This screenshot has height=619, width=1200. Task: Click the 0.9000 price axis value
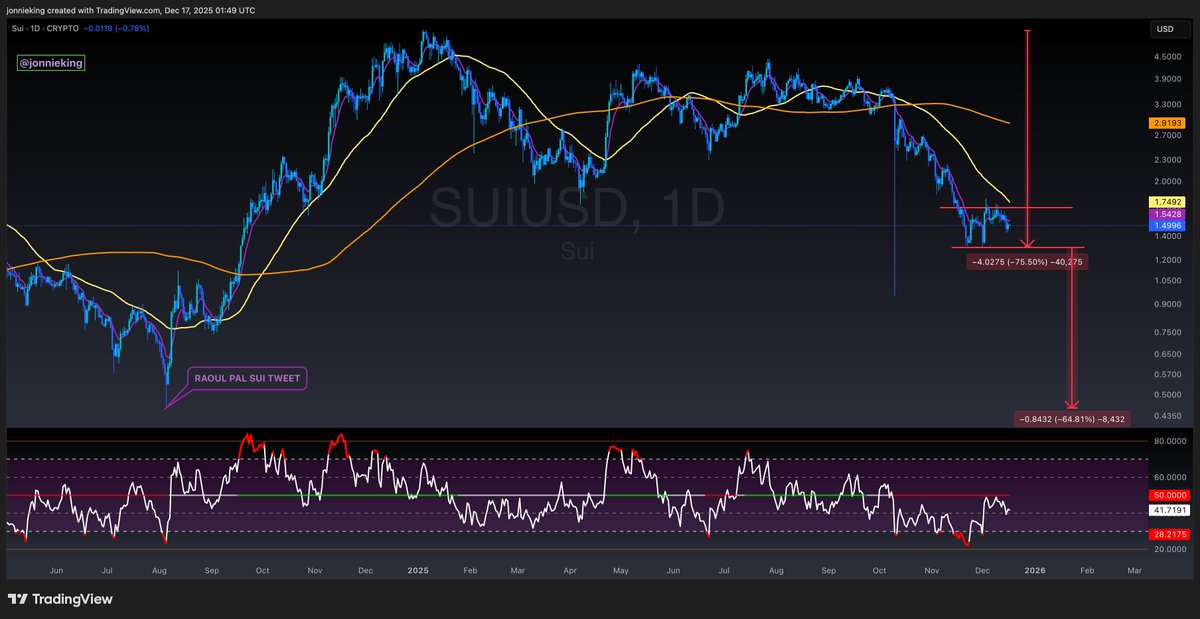(1168, 304)
